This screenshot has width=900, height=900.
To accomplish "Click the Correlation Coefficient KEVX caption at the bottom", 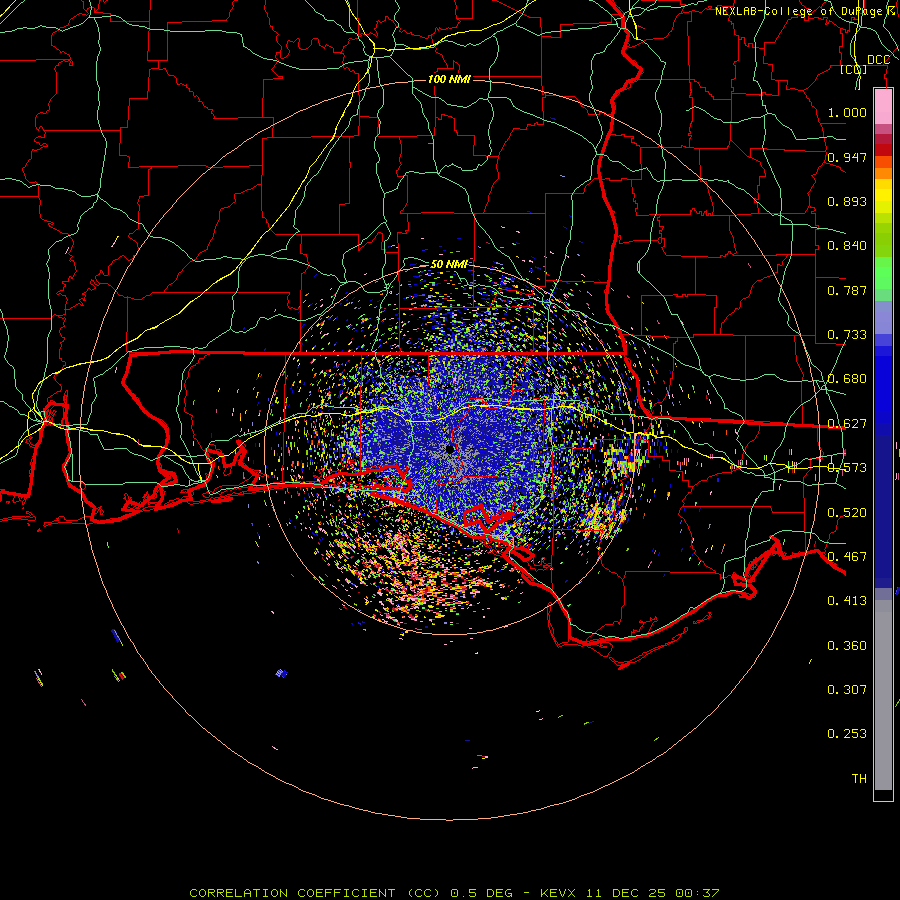I will tap(454, 893).
